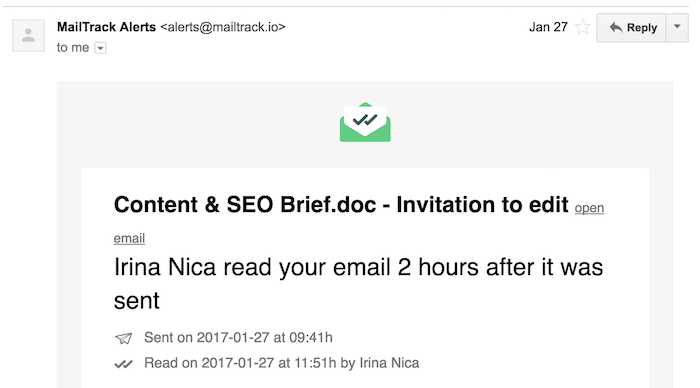
Task: Click the sender's profile avatar icon
Action: point(28,35)
